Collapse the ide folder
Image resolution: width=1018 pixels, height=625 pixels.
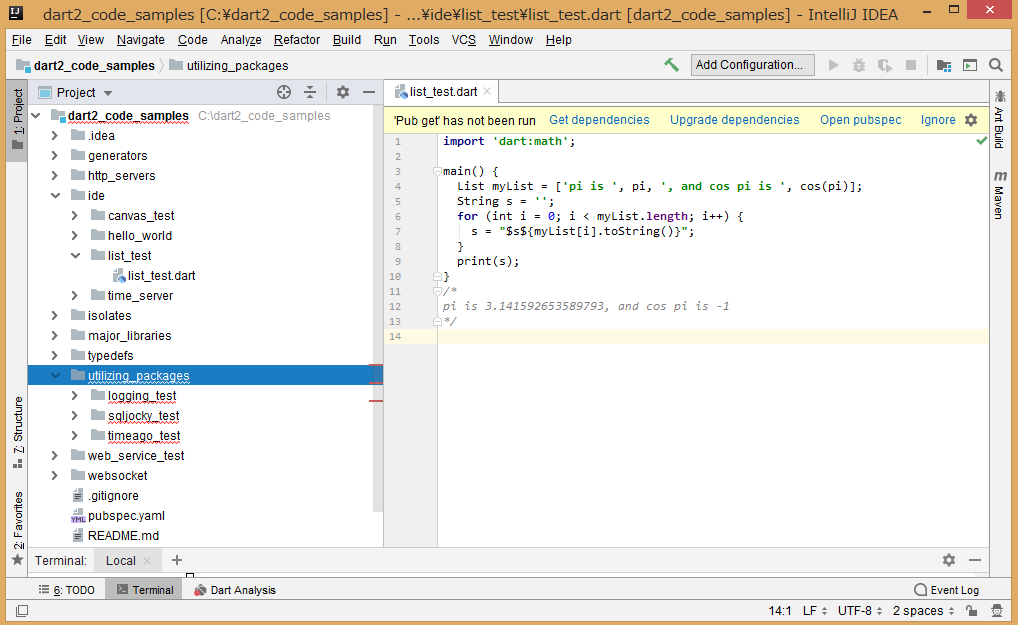coord(55,195)
